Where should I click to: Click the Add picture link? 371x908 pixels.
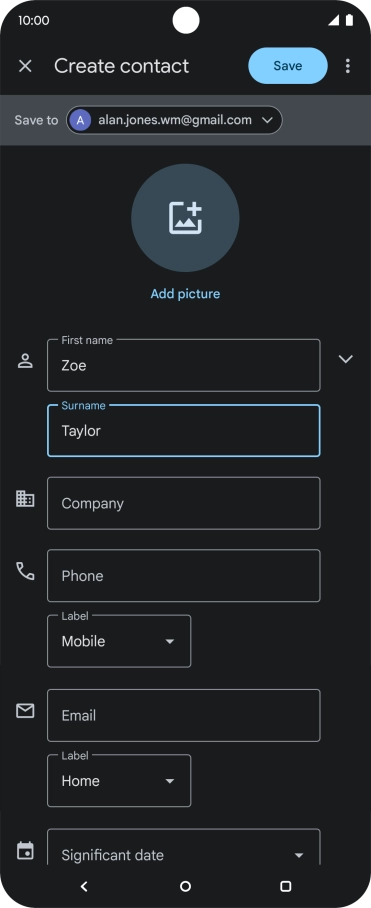185,294
